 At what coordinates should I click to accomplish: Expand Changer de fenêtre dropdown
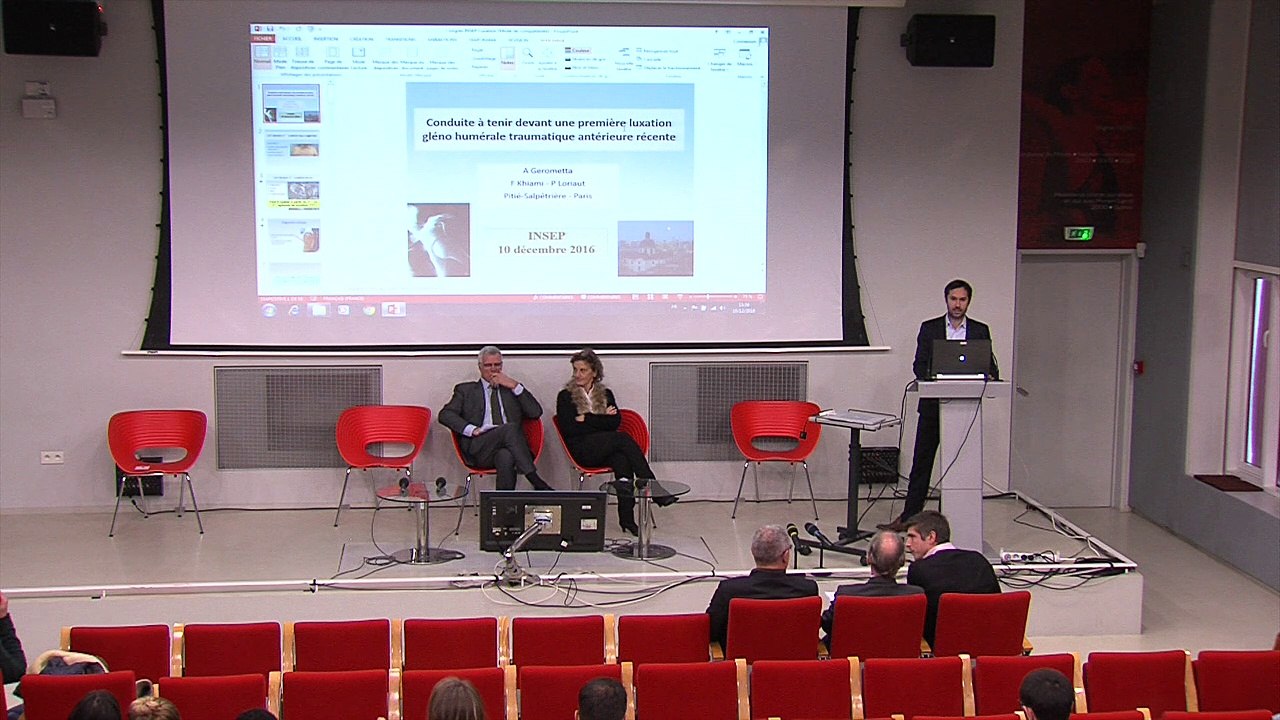coord(719,58)
